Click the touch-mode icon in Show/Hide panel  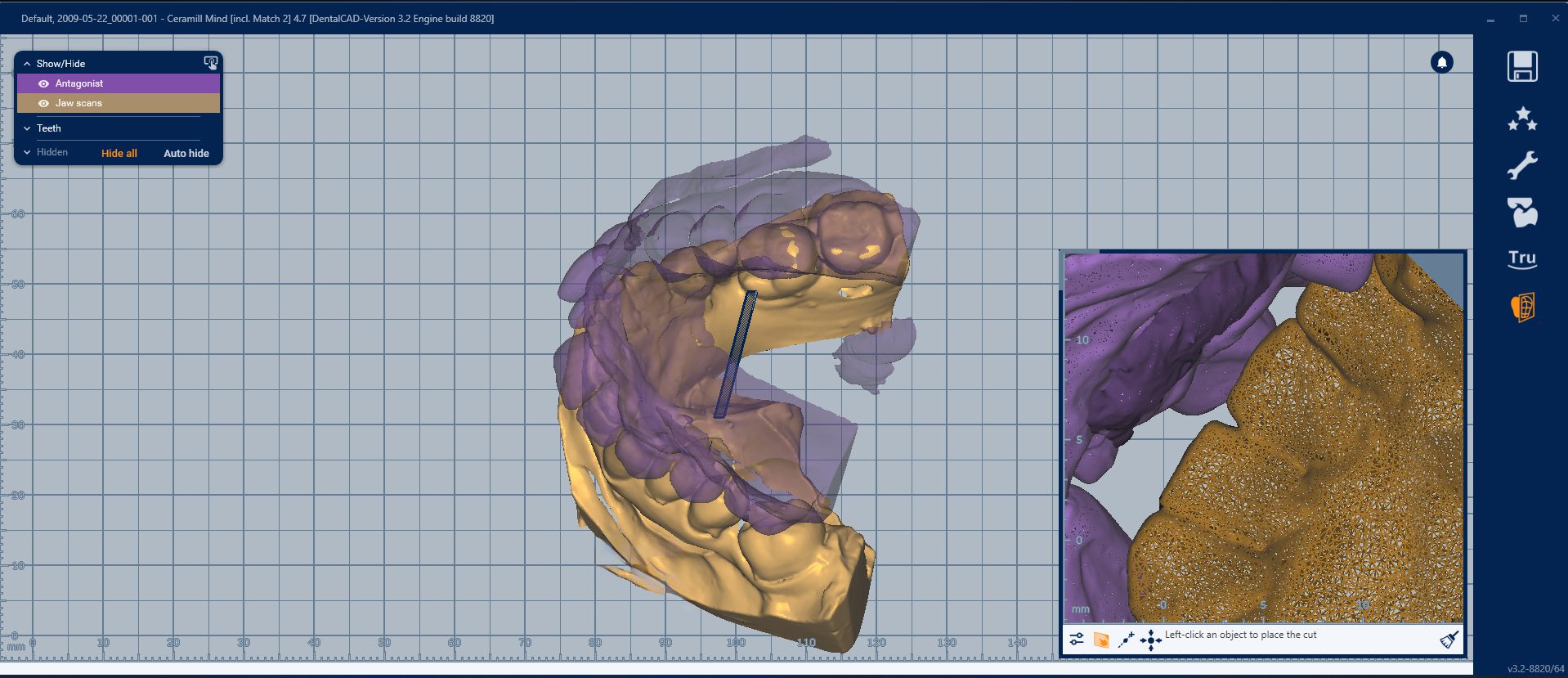click(x=210, y=63)
